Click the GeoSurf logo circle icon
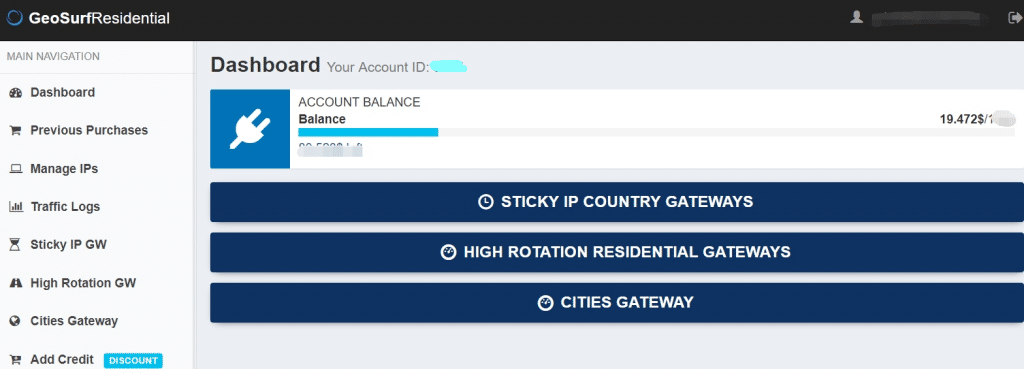 coord(14,18)
